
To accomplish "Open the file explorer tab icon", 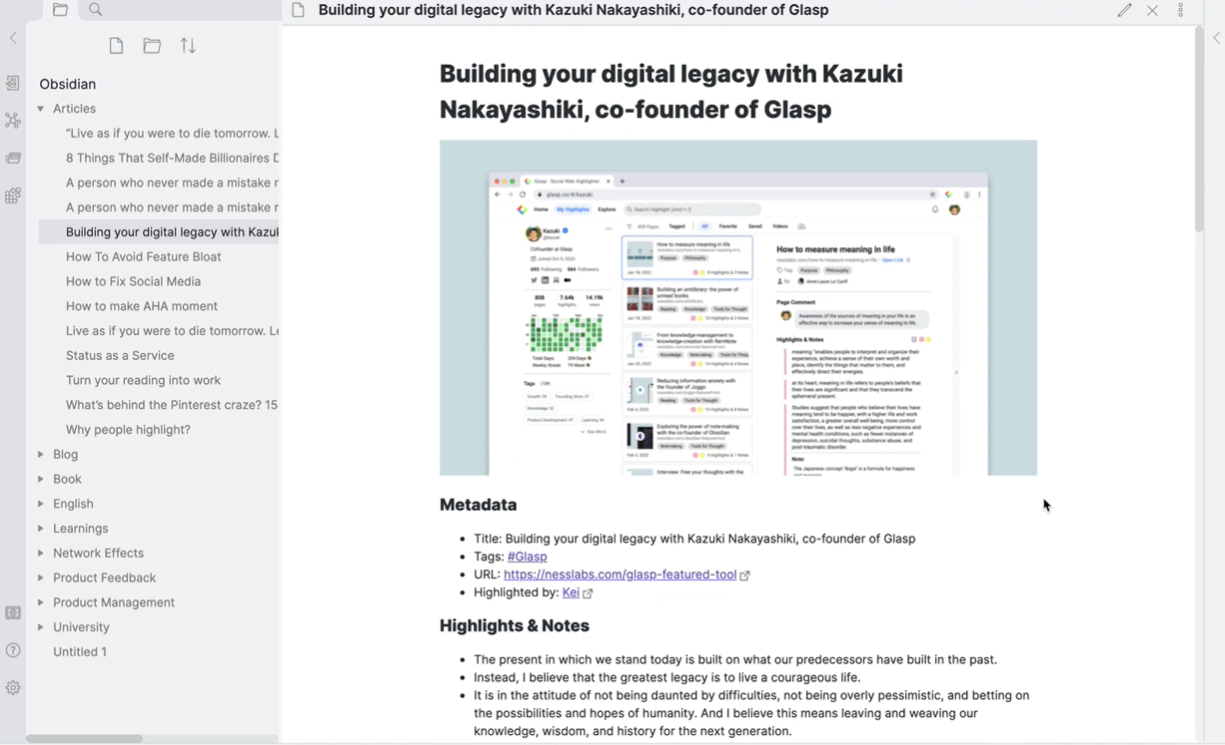I will click(x=60, y=10).
